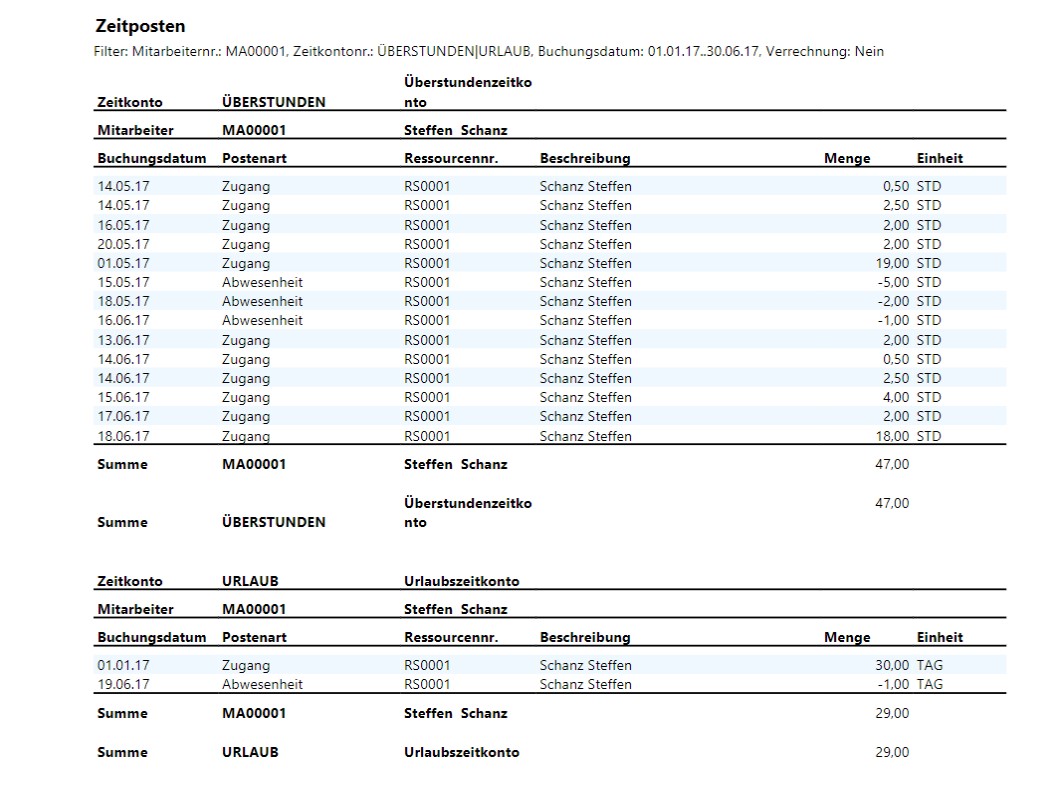
Task: Click the date 01.01.17 in URLAUB table
Action: point(123,665)
